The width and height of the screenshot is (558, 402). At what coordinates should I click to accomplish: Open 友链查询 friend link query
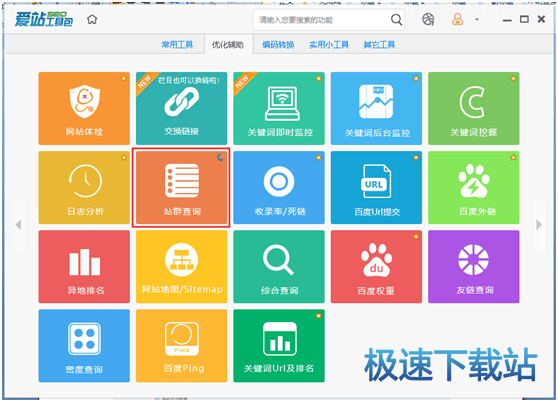pyautogui.click(x=474, y=267)
